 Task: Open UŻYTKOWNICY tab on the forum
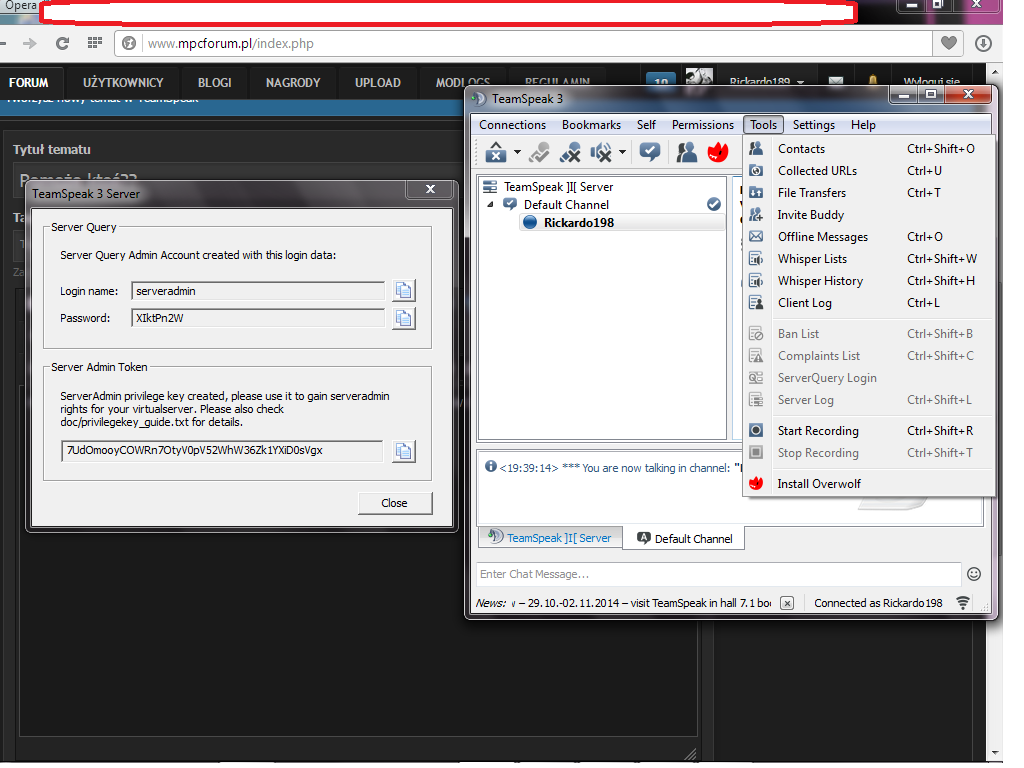tap(123, 83)
